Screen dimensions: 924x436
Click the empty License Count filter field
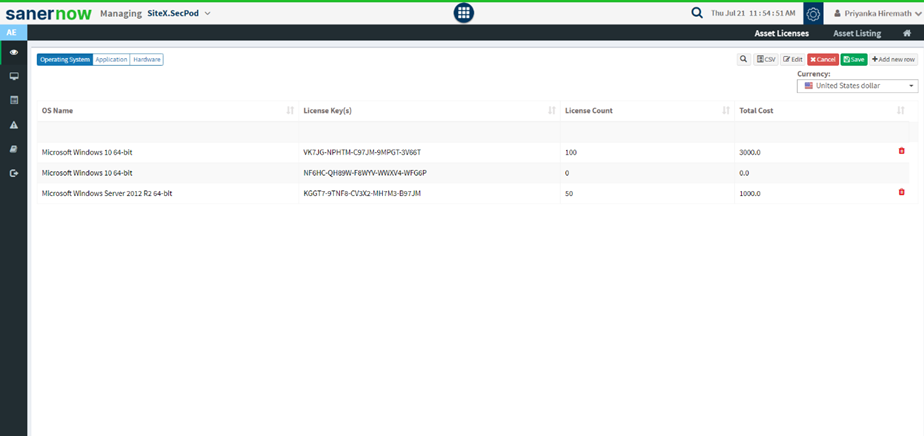point(647,131)
